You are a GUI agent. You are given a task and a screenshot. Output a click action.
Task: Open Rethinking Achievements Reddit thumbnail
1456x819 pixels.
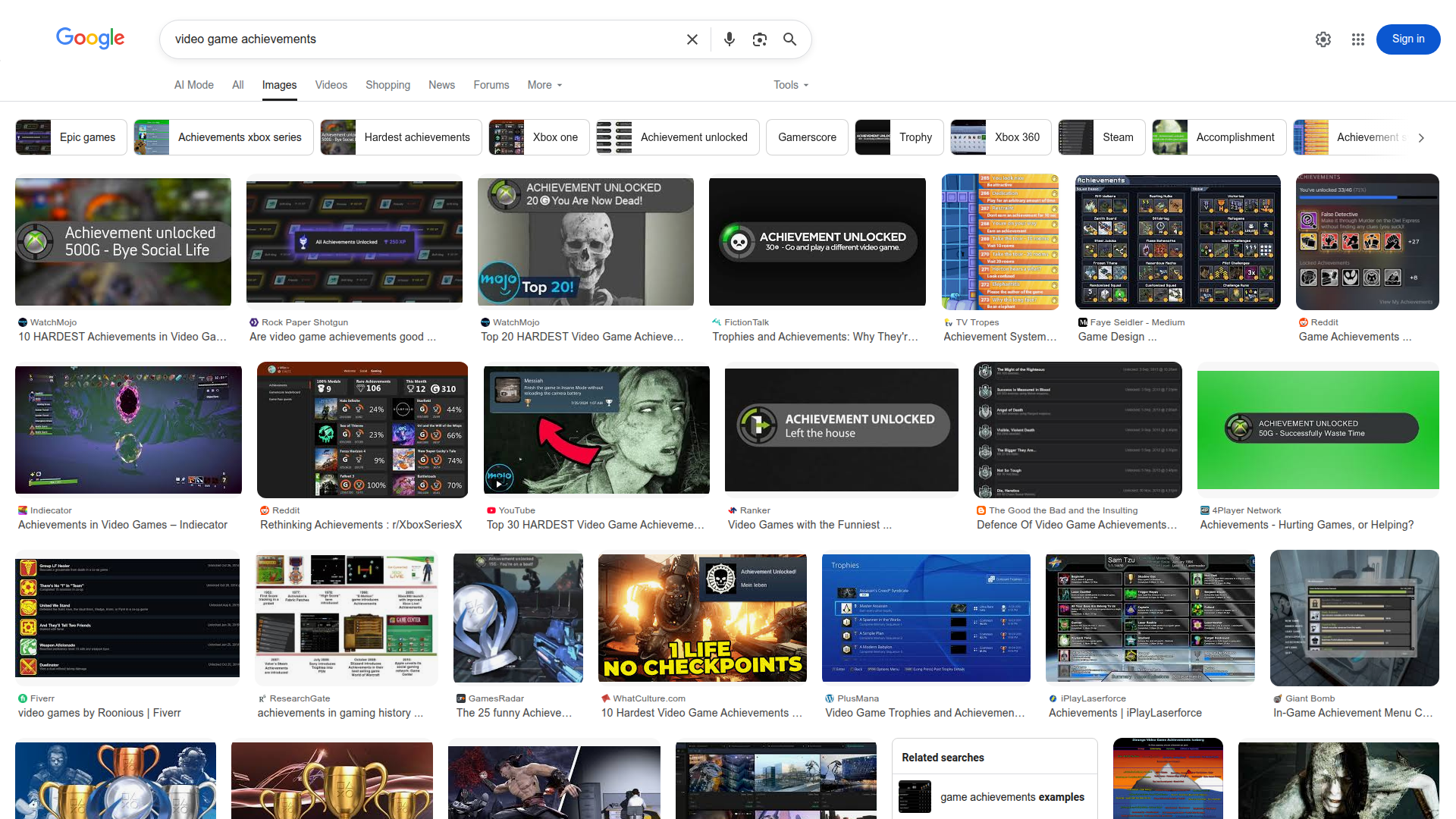(x=362, y=430)
